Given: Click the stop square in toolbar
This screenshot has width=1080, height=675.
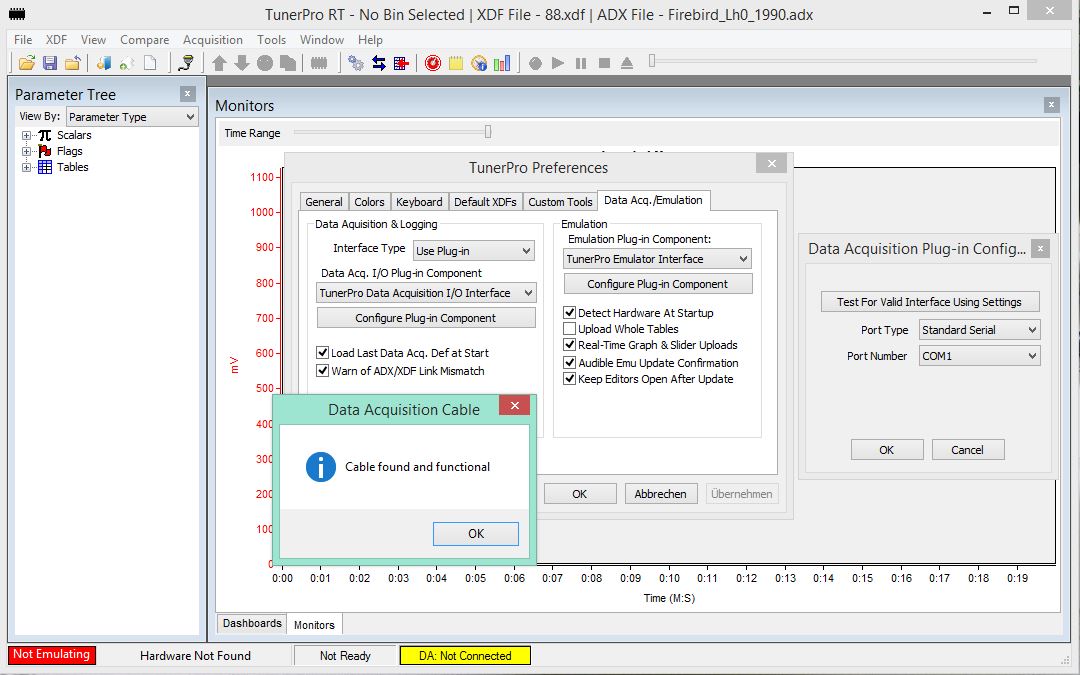Looking at the screenshot, I should click(604, 63).
